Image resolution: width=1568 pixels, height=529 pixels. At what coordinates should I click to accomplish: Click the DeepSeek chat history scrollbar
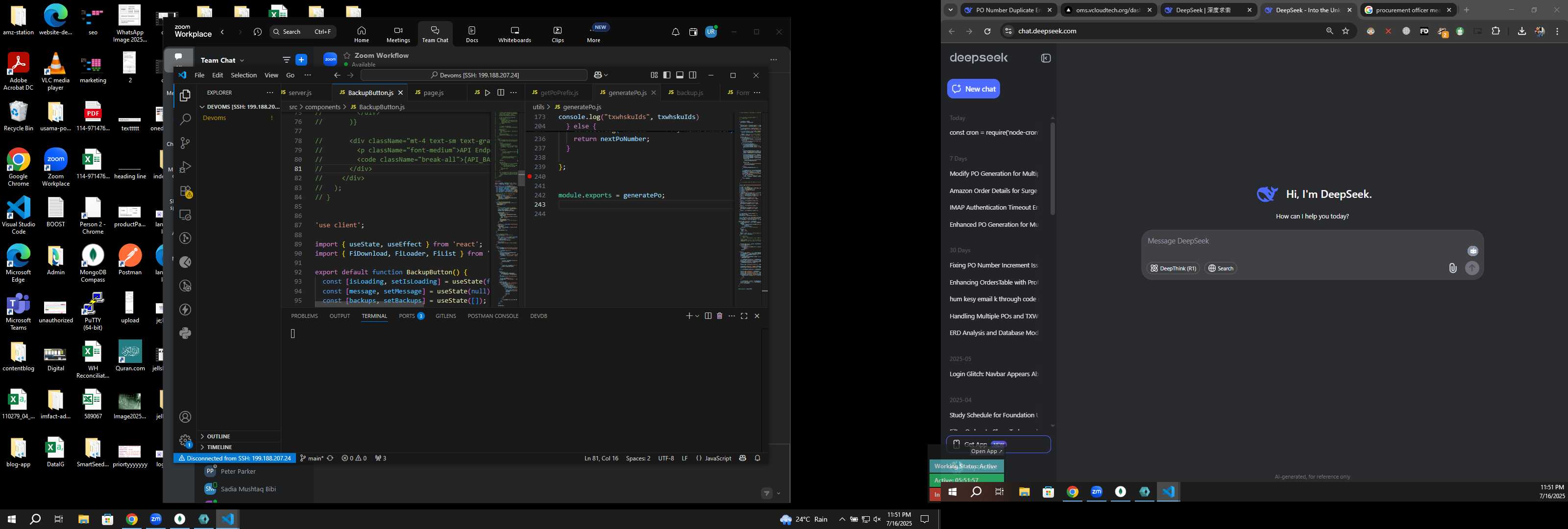(1052, 169)
